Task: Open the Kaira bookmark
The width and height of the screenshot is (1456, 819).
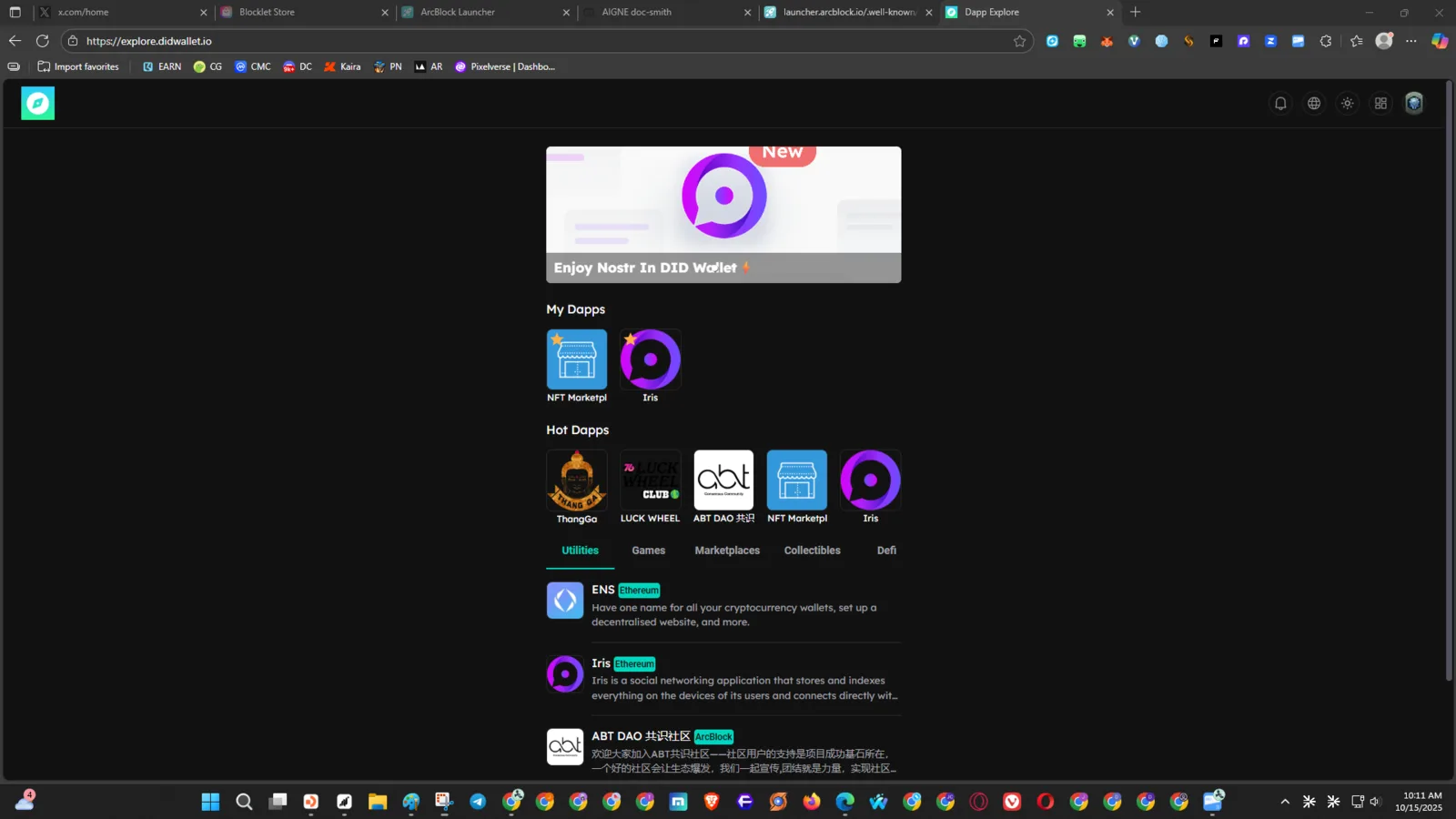Action: click(342, 66)
